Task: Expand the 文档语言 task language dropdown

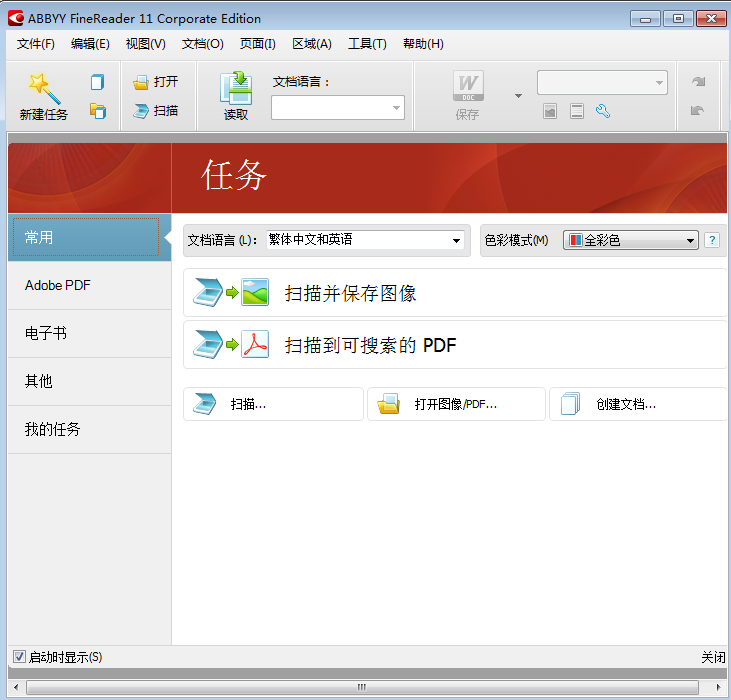Action: coord(456,240)
